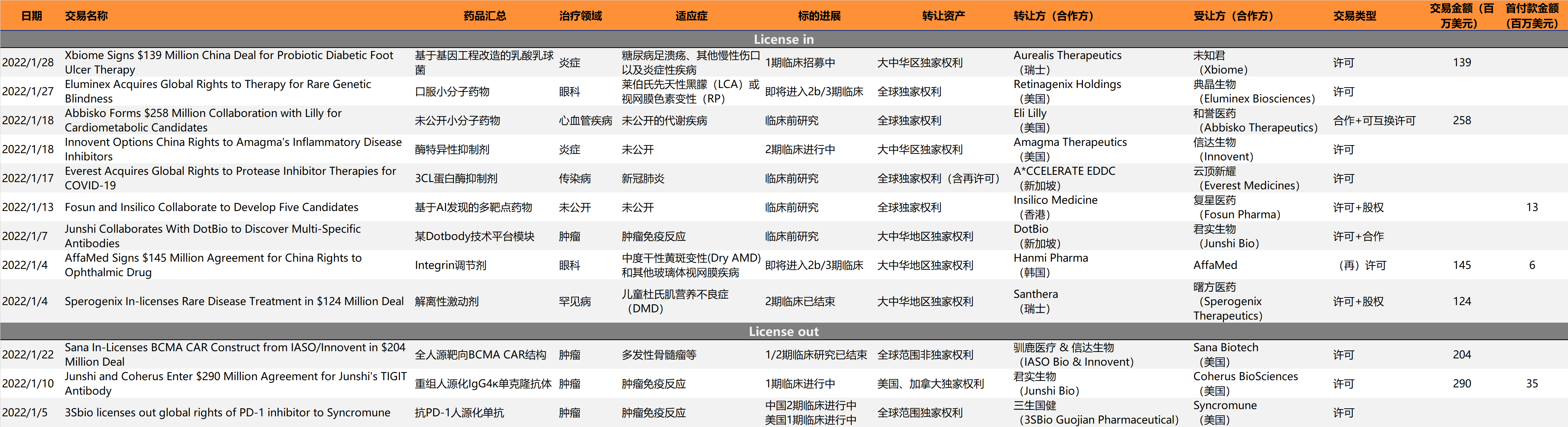Select the 3CL蛋白酶抑制剂 drug cell
The height and width of the screenshot is (427, 1568).
456,178
